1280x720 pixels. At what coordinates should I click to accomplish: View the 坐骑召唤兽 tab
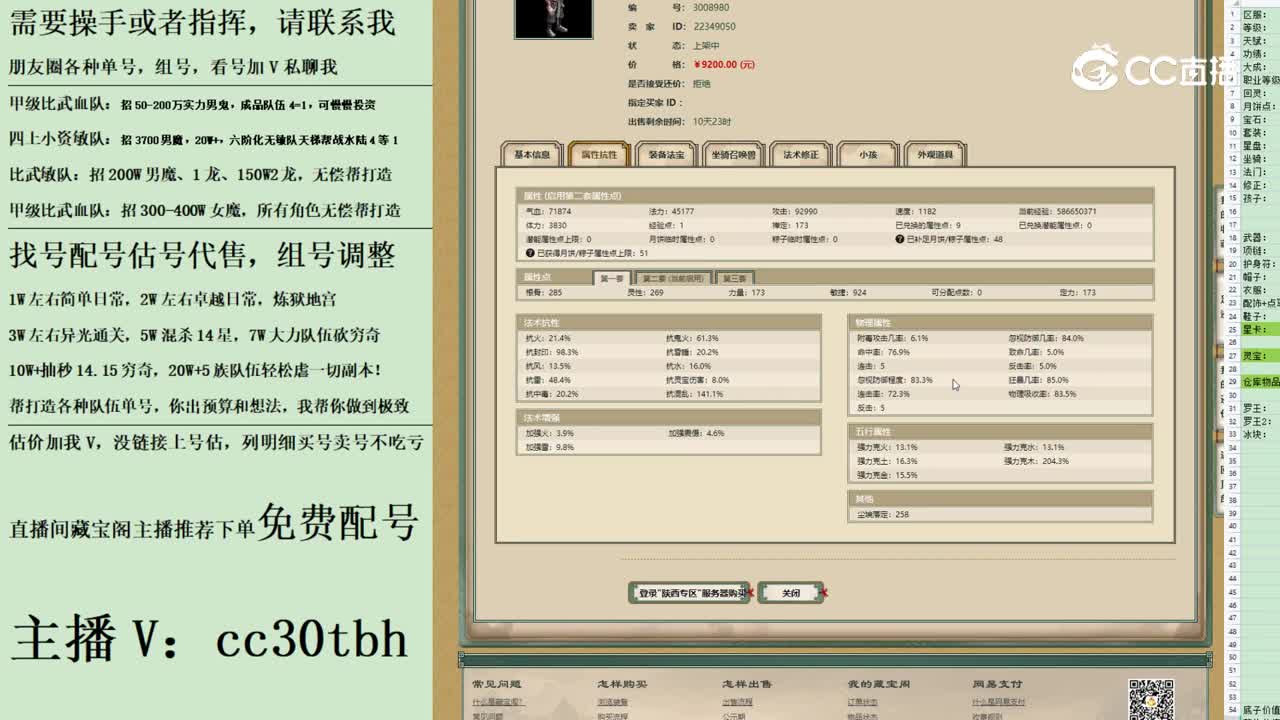point(734,155)
